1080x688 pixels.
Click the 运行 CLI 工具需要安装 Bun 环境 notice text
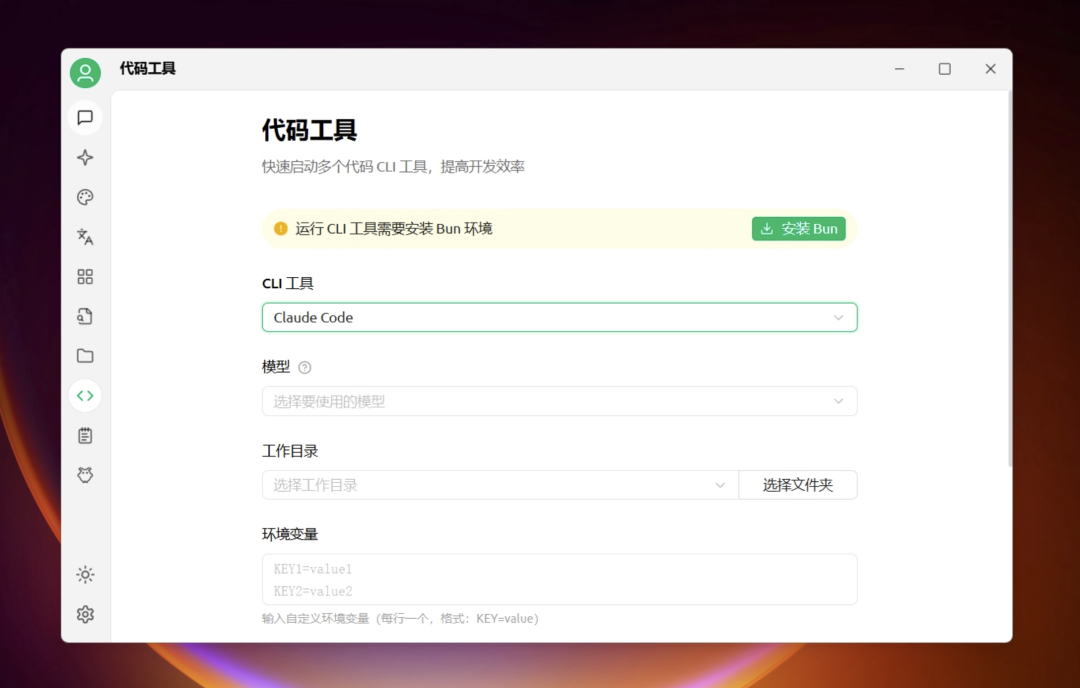[x=394, y=229]
